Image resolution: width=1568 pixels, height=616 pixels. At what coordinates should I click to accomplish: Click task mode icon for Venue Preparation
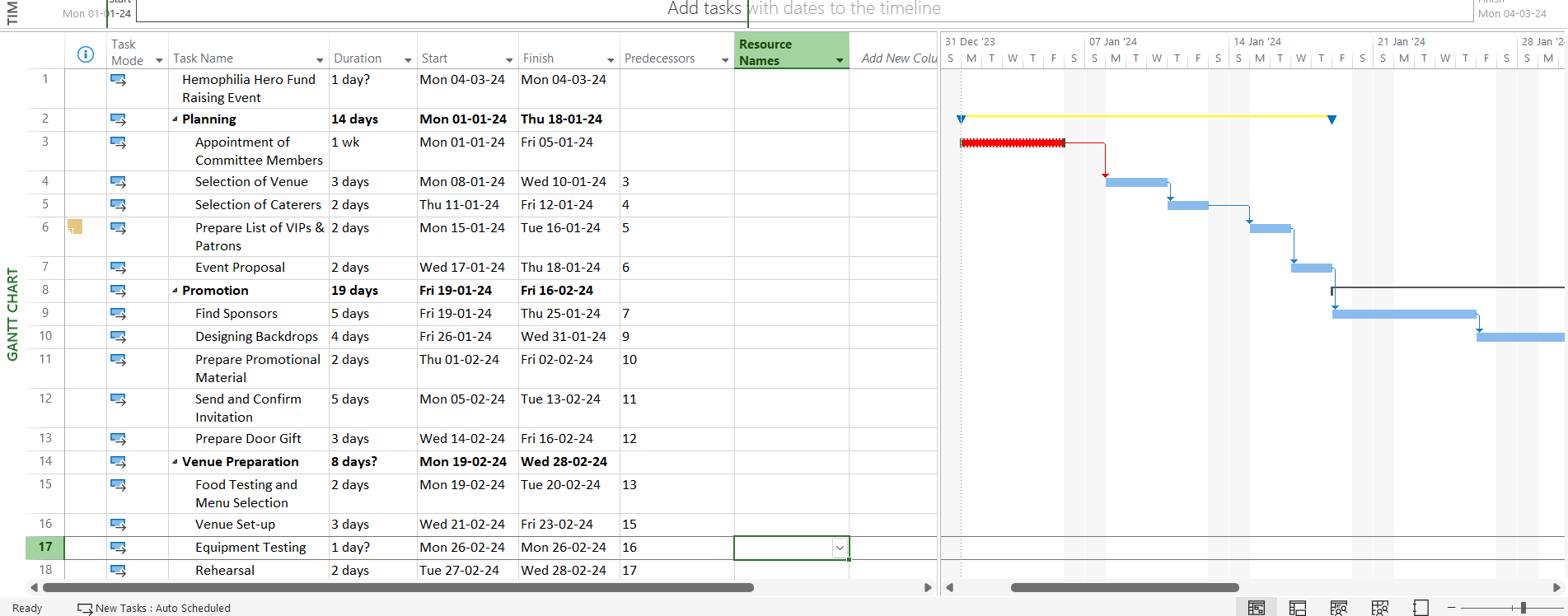118,462
